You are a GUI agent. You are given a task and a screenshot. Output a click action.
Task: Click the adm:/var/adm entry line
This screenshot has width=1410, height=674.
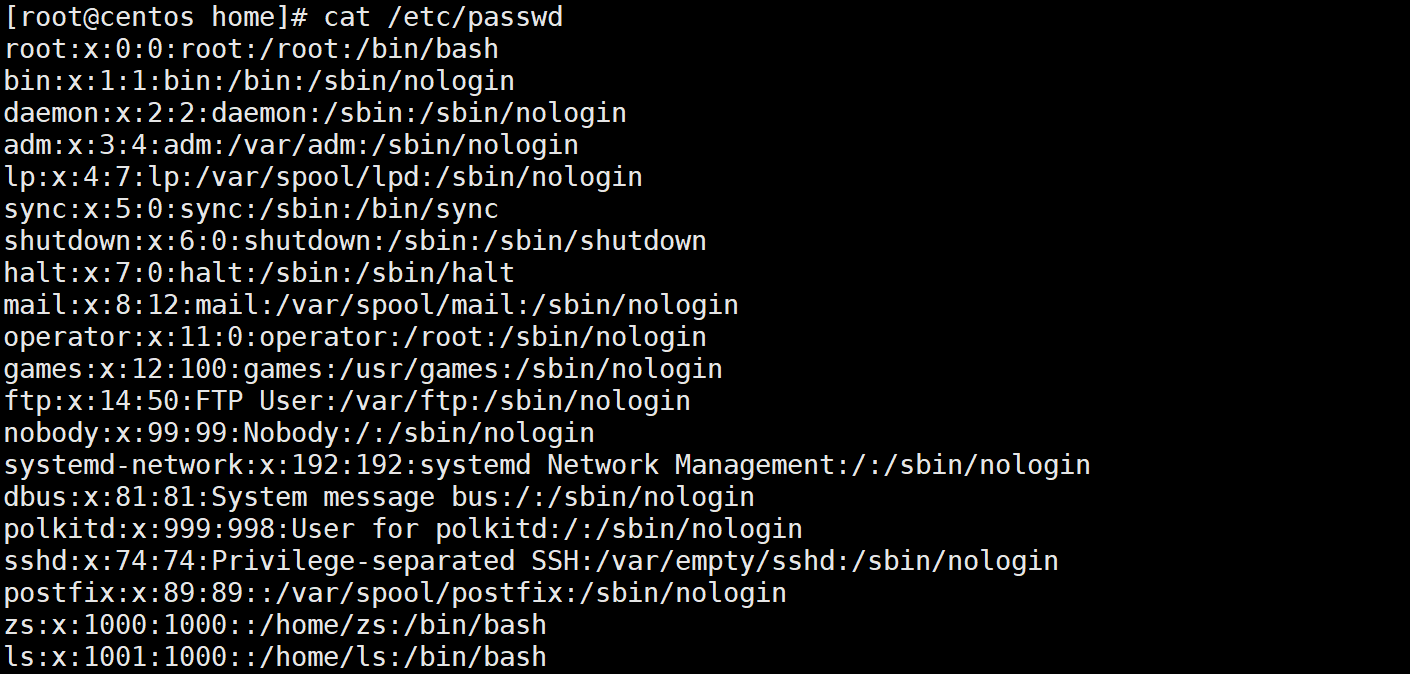[291, 145]
